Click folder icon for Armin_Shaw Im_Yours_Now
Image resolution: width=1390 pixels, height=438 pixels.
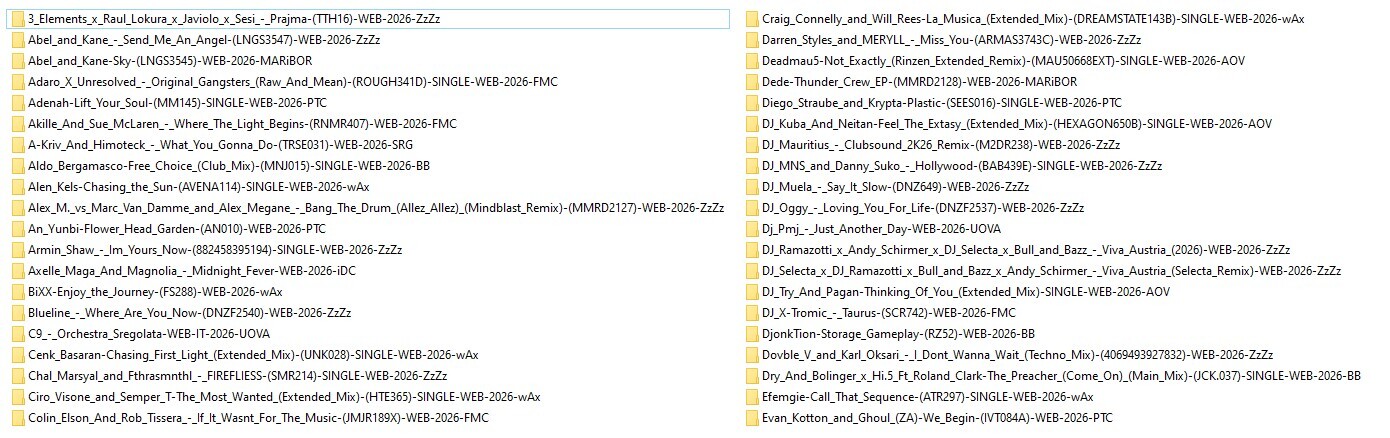click(17, 250)
